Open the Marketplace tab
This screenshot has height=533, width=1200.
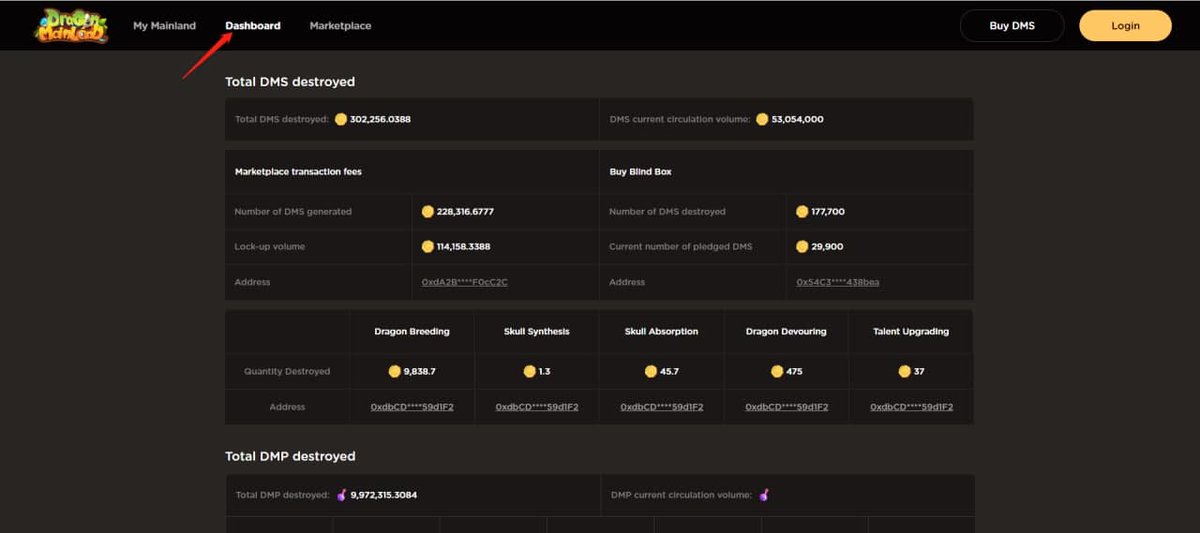point(340,26)
